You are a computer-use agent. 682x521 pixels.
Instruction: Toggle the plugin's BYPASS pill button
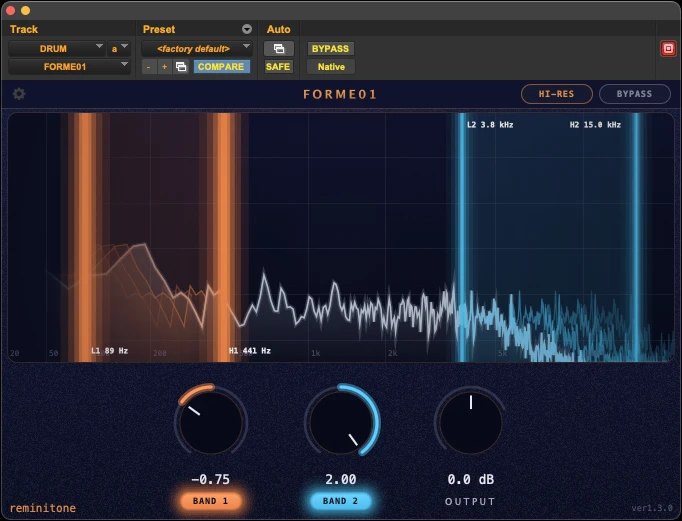(x=634, y=94)
